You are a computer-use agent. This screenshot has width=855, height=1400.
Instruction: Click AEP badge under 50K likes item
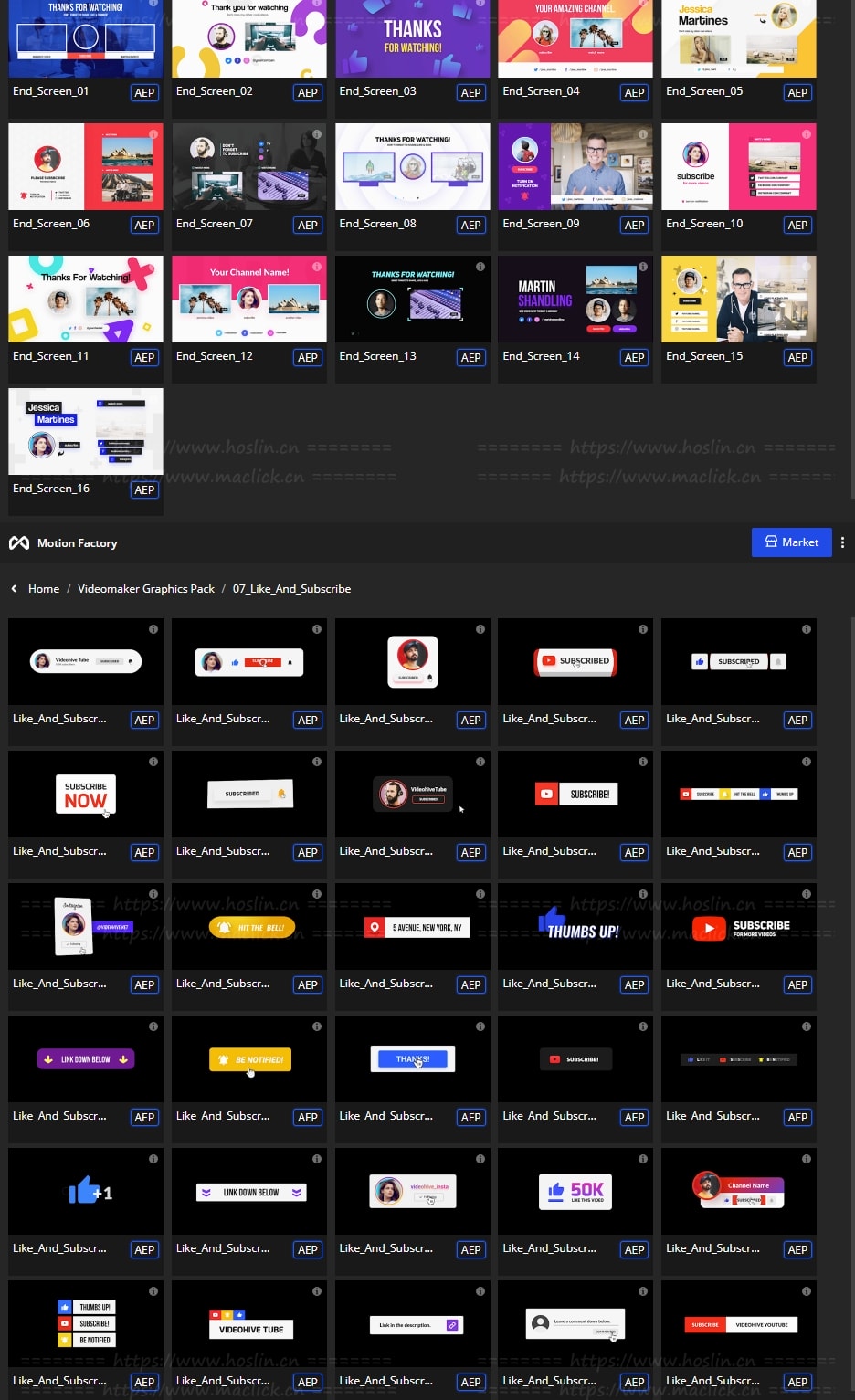pos(635,1249)
